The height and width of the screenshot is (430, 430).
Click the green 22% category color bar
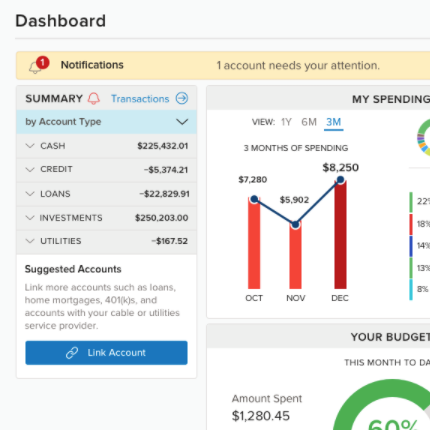click(411, 202)
